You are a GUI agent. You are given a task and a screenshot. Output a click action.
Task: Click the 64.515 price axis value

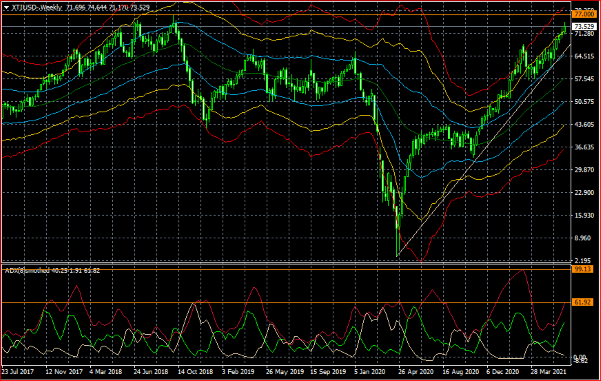584,56
